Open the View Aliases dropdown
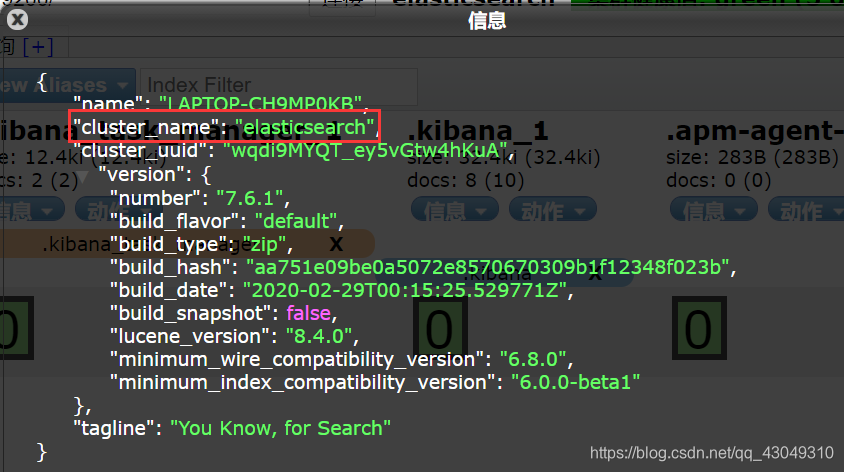Viewport: 844px width, 472px height. pos(67,85)
